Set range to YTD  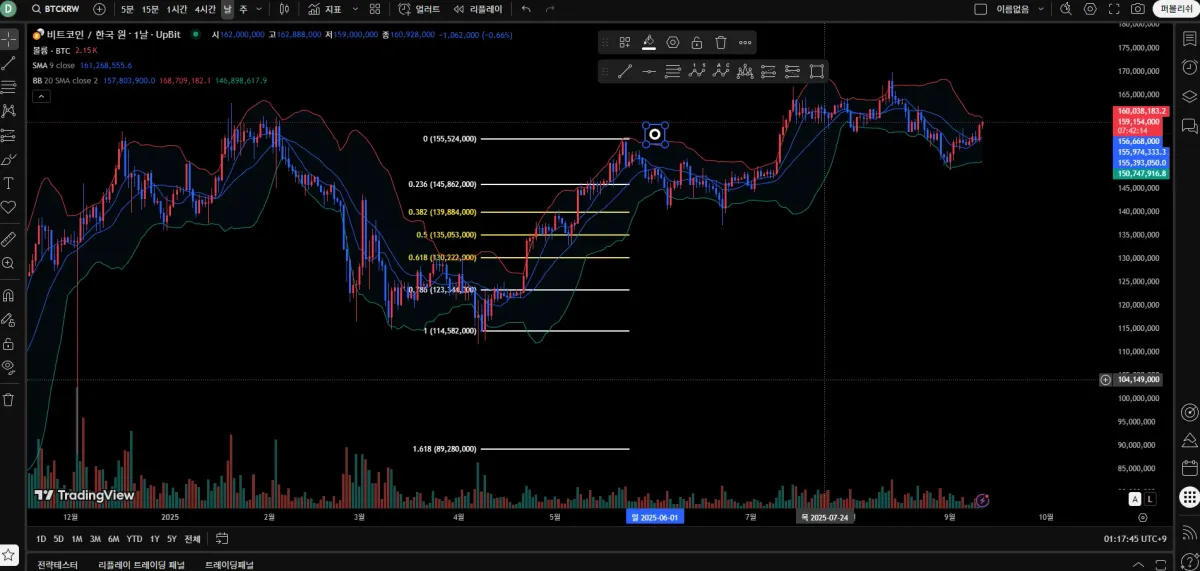(x=134, y=539)
